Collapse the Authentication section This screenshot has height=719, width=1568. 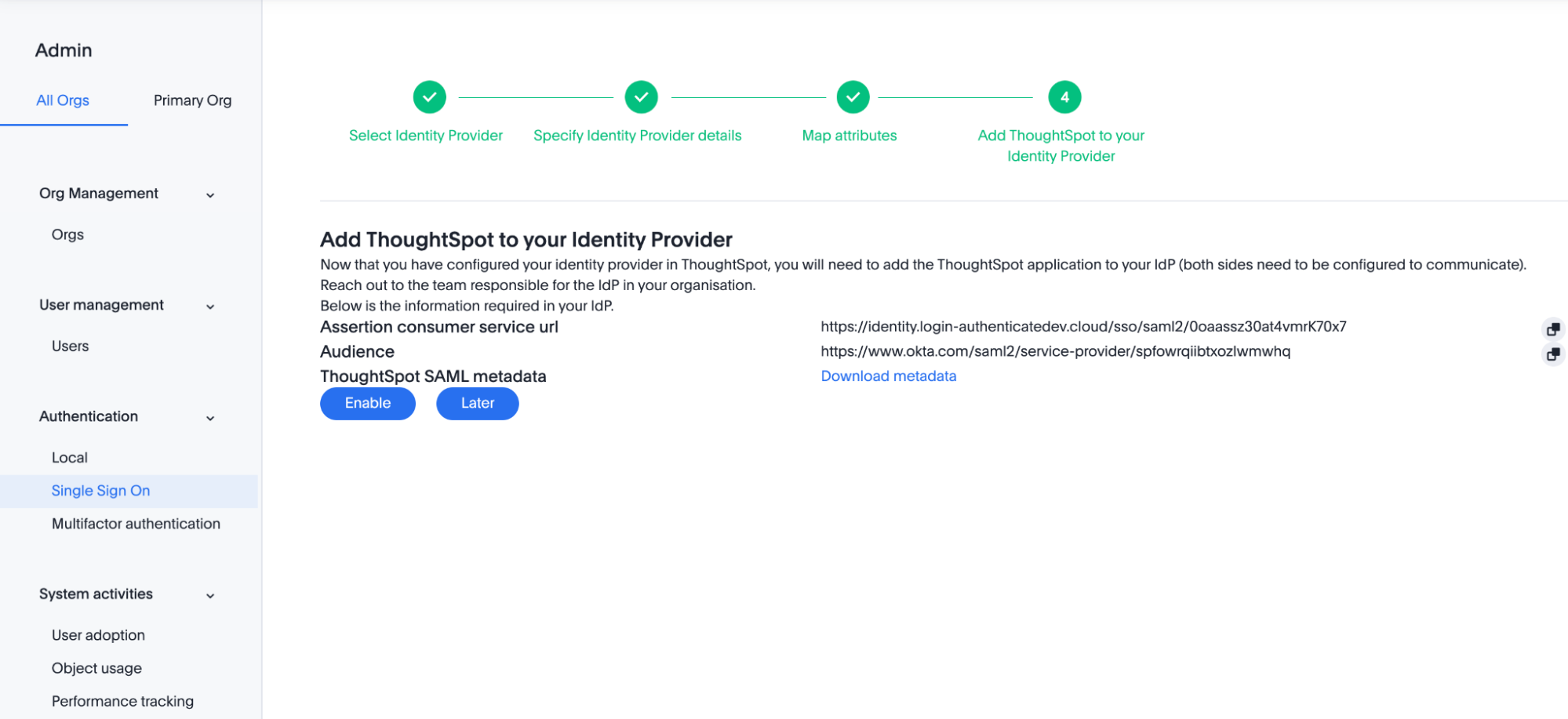pyautogui.click(x=209, y=417)
